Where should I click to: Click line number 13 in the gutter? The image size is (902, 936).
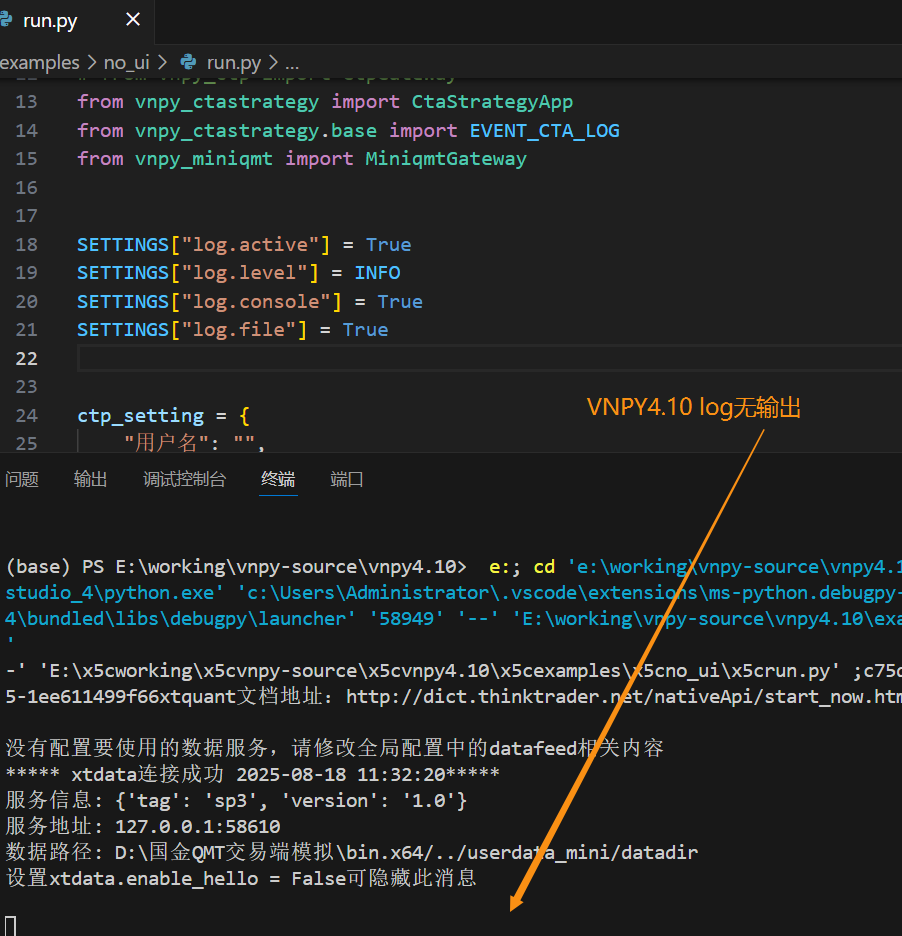(x=26, y=102)
